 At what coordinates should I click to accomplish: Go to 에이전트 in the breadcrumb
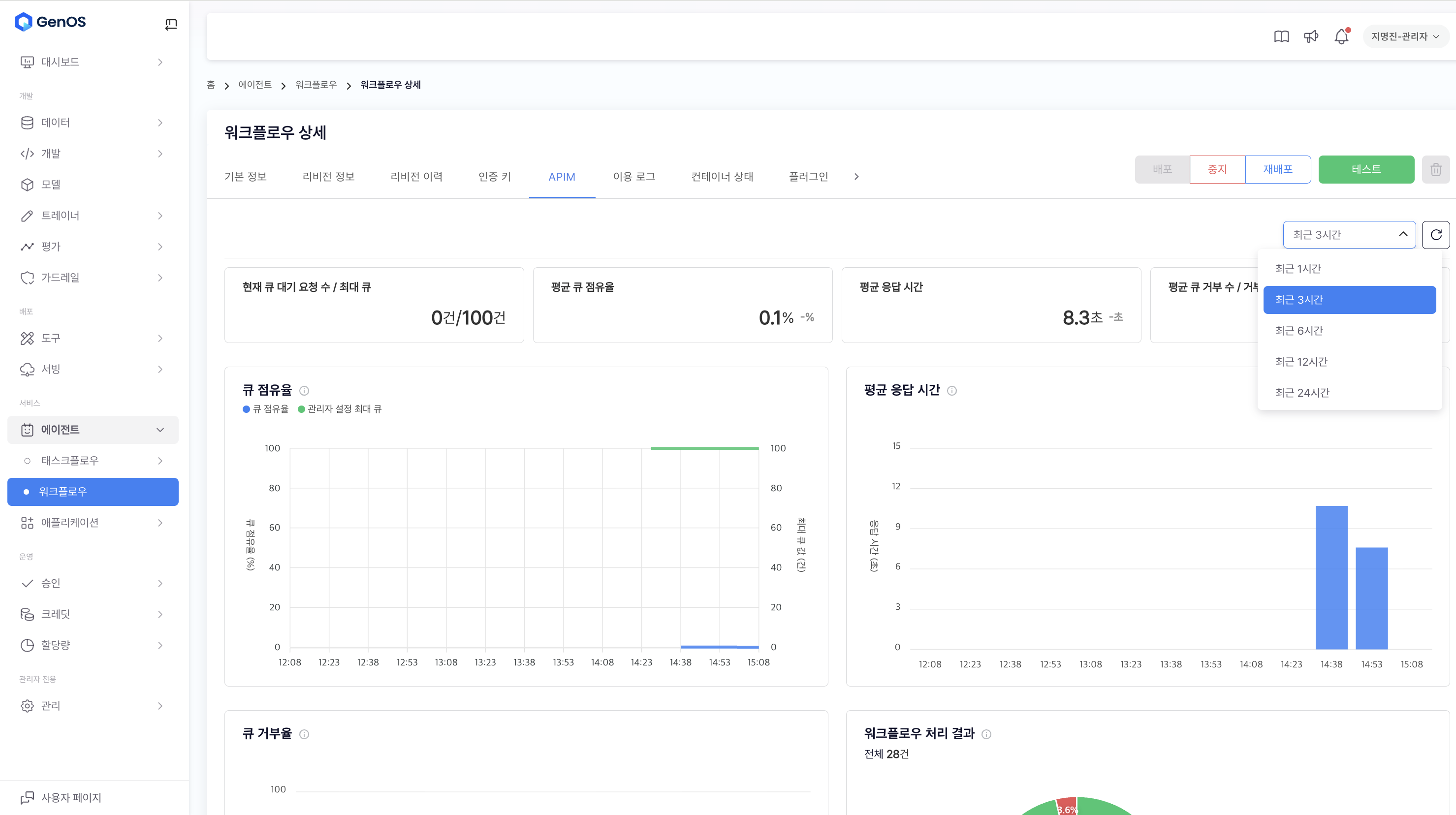(x=255, y=85)
